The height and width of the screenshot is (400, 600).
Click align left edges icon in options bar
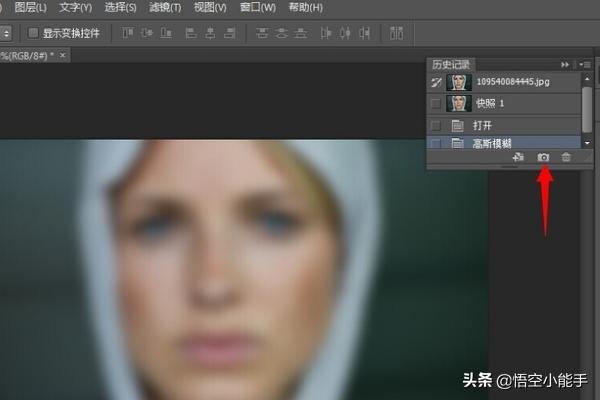coord(191,33)
